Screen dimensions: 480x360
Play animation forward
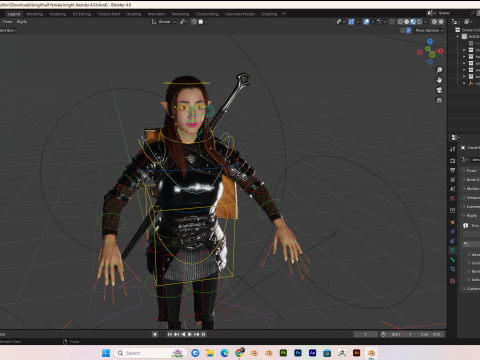tap(190, 334)
